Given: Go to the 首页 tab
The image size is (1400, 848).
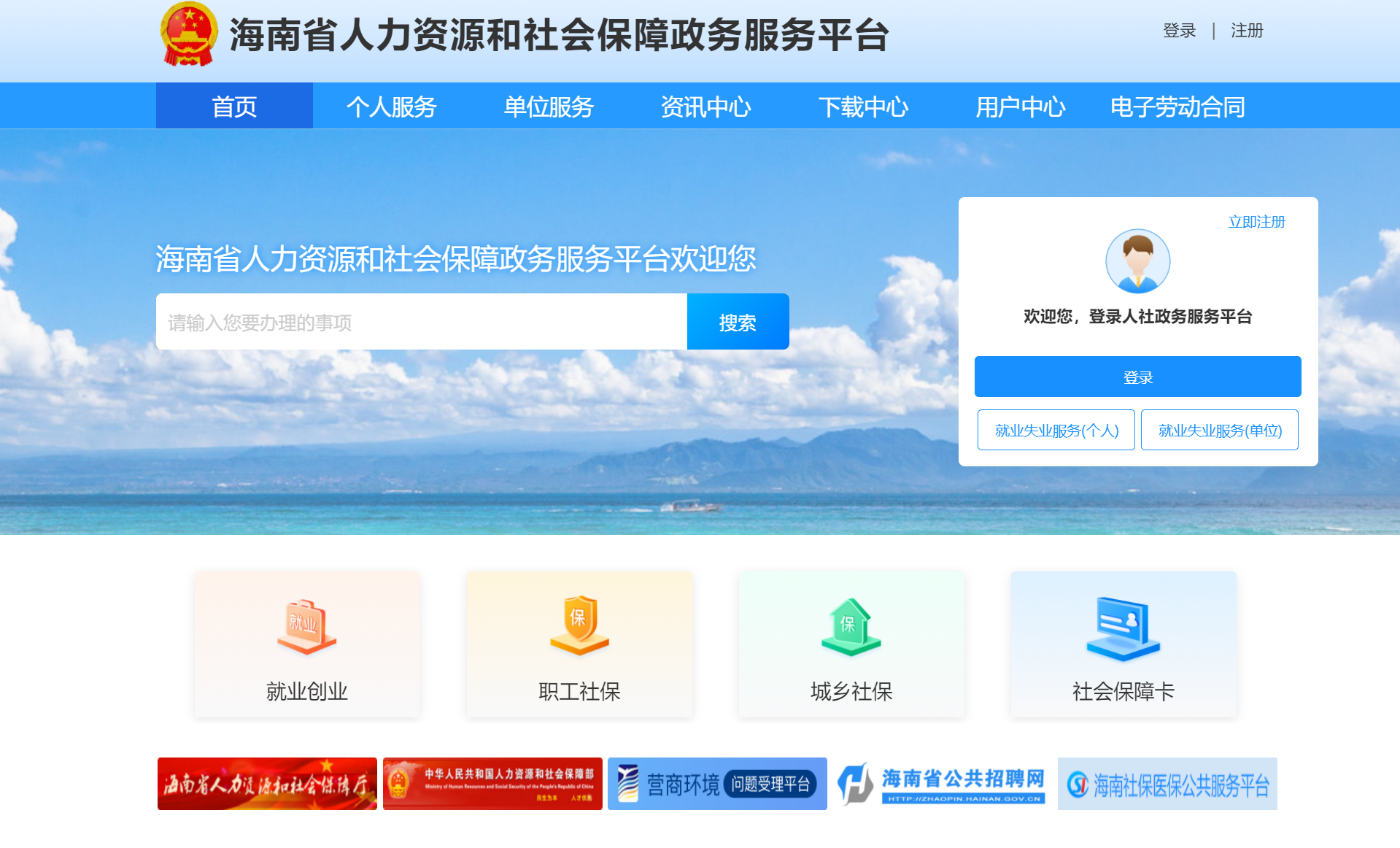Looking at the screenshot, I should tap(234, 107).
